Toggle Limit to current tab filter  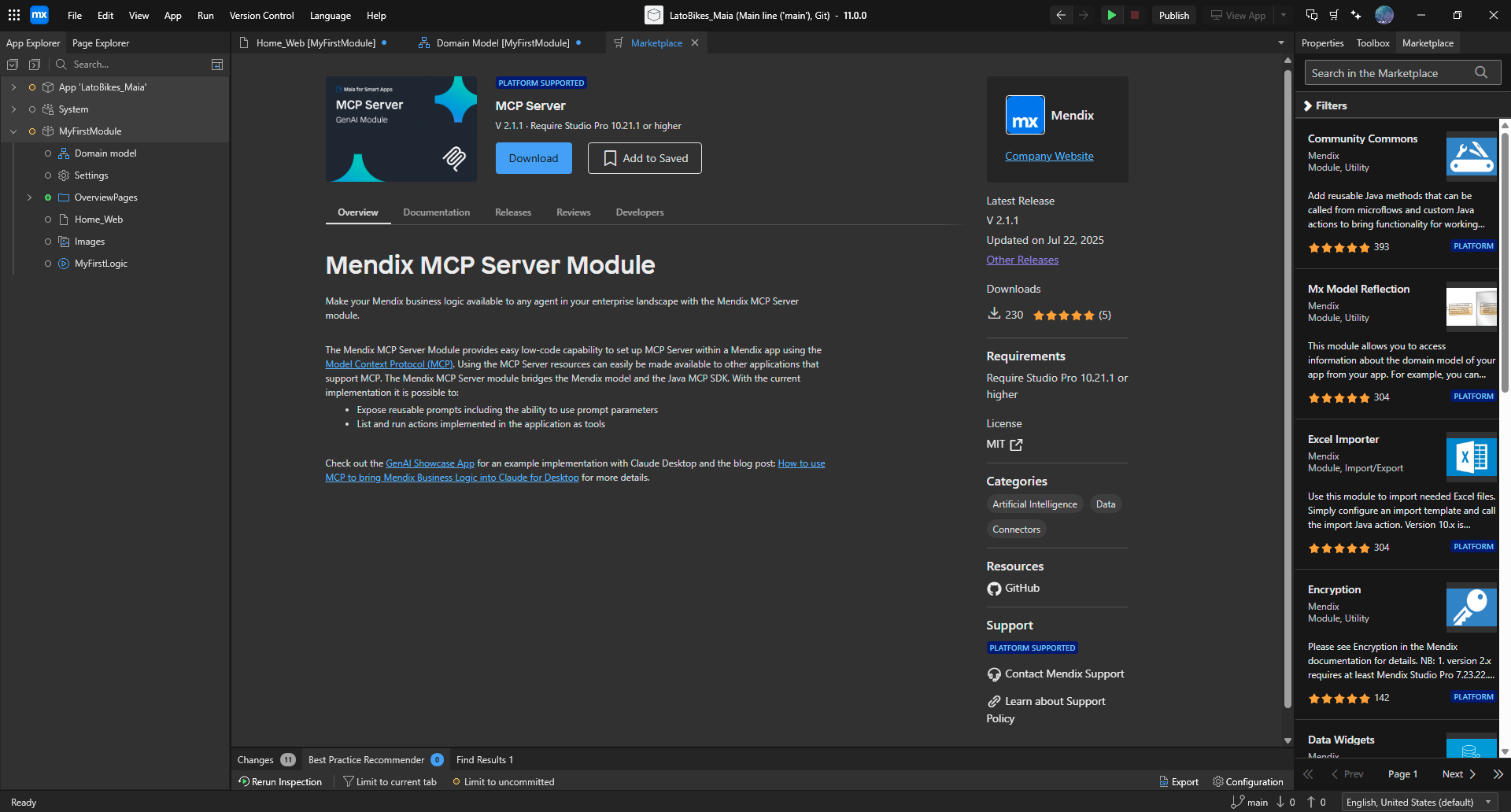click(389, 781)
